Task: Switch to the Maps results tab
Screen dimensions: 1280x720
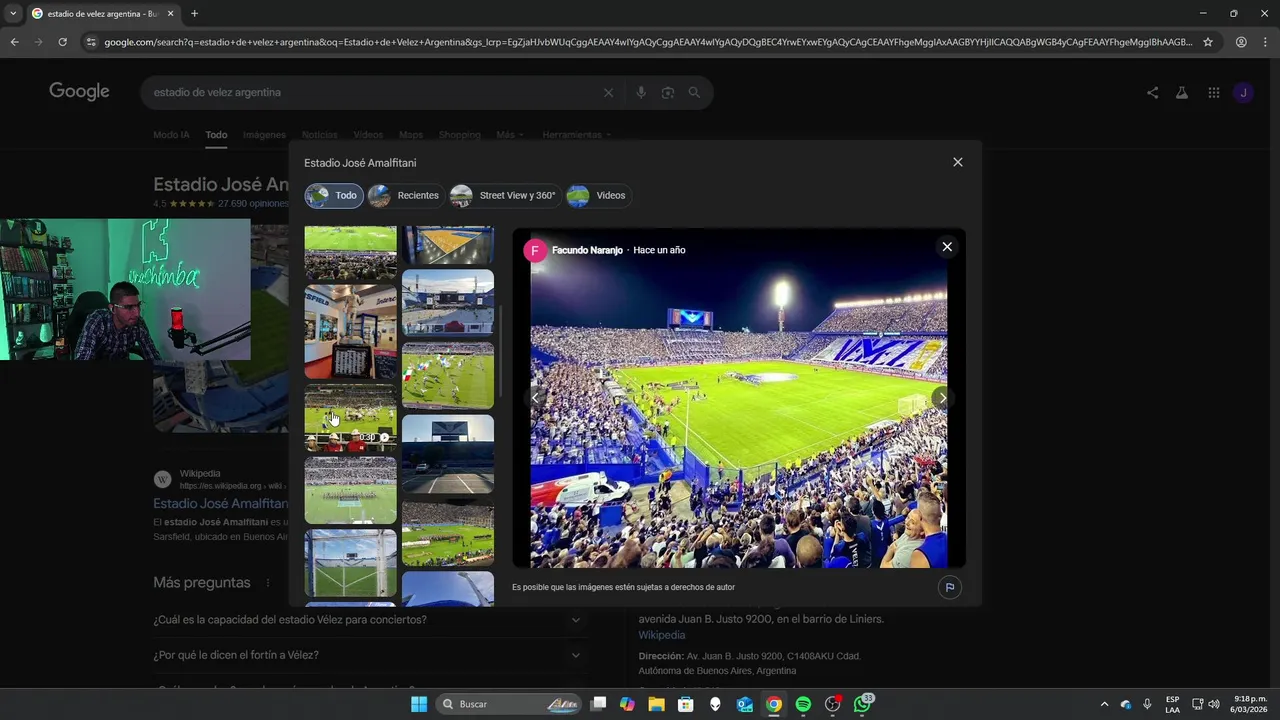Action: point(411,135)
